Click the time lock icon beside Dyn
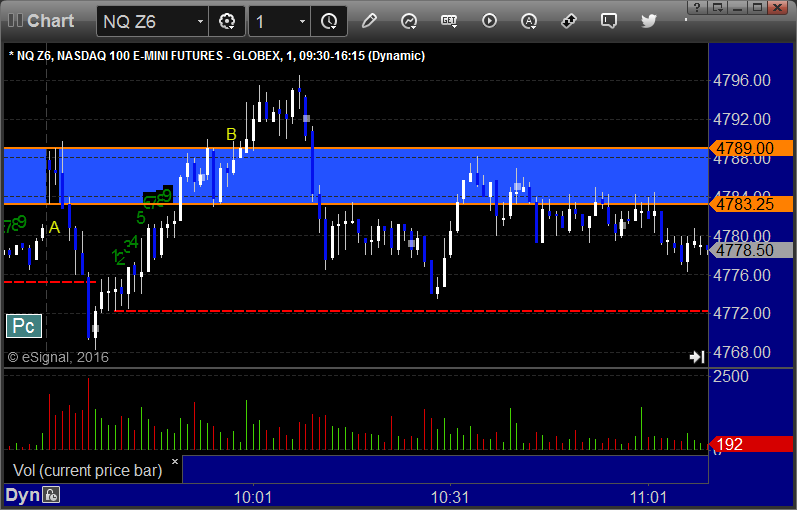This screenshot has height=510, width=797. pyautogui.click(x=51, y=495)
